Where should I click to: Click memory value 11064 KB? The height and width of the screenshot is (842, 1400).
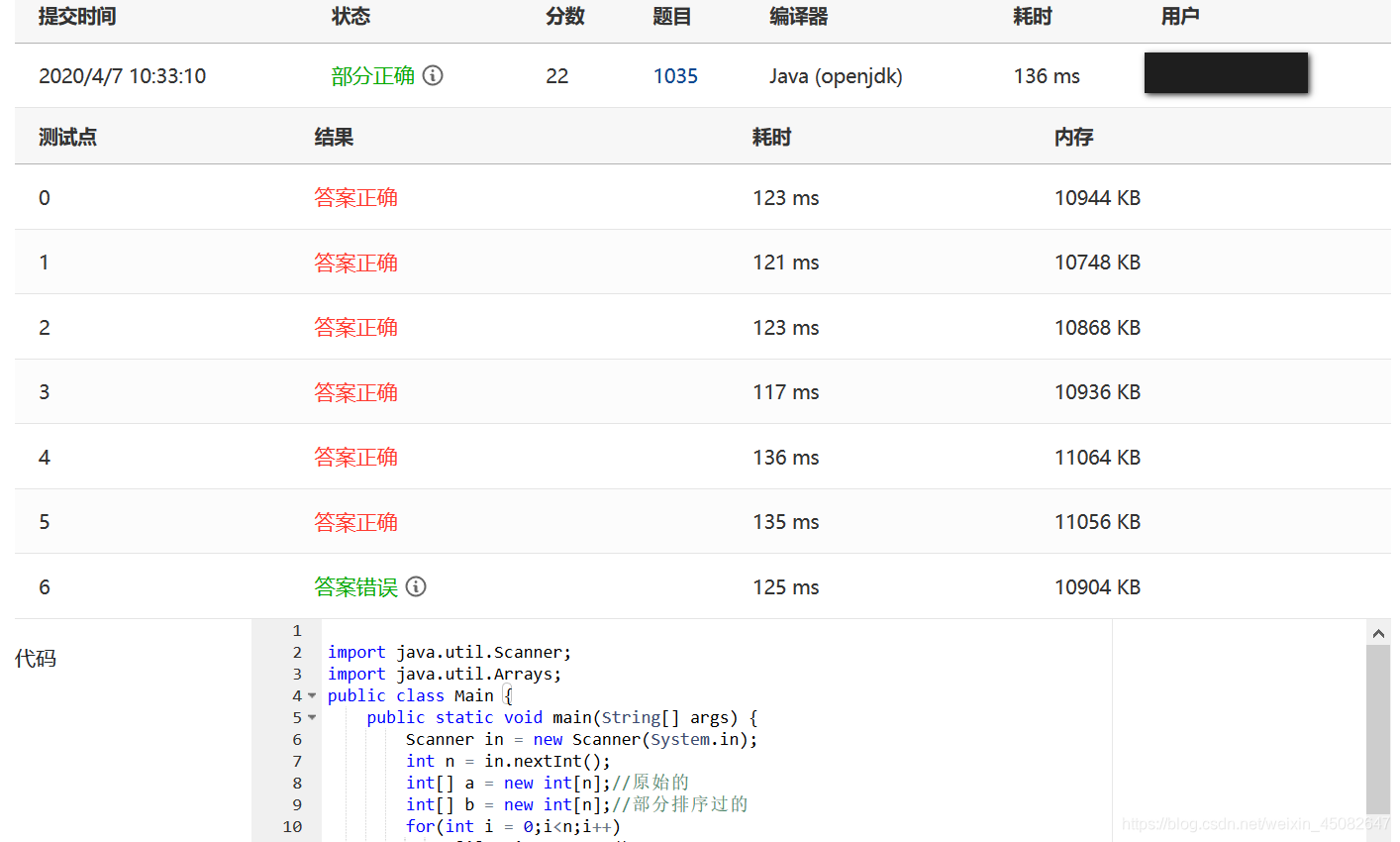1097,458
